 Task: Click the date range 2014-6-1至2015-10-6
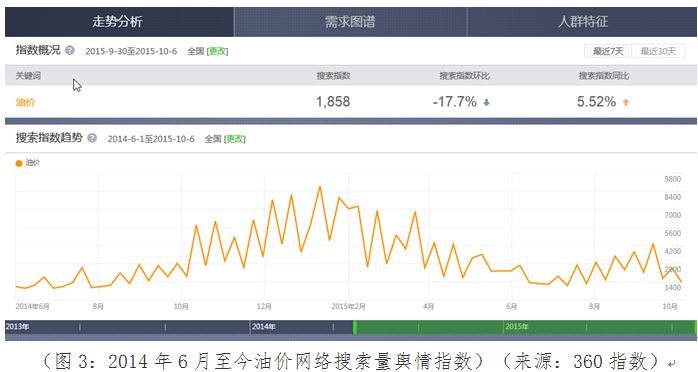click(151, 139)
